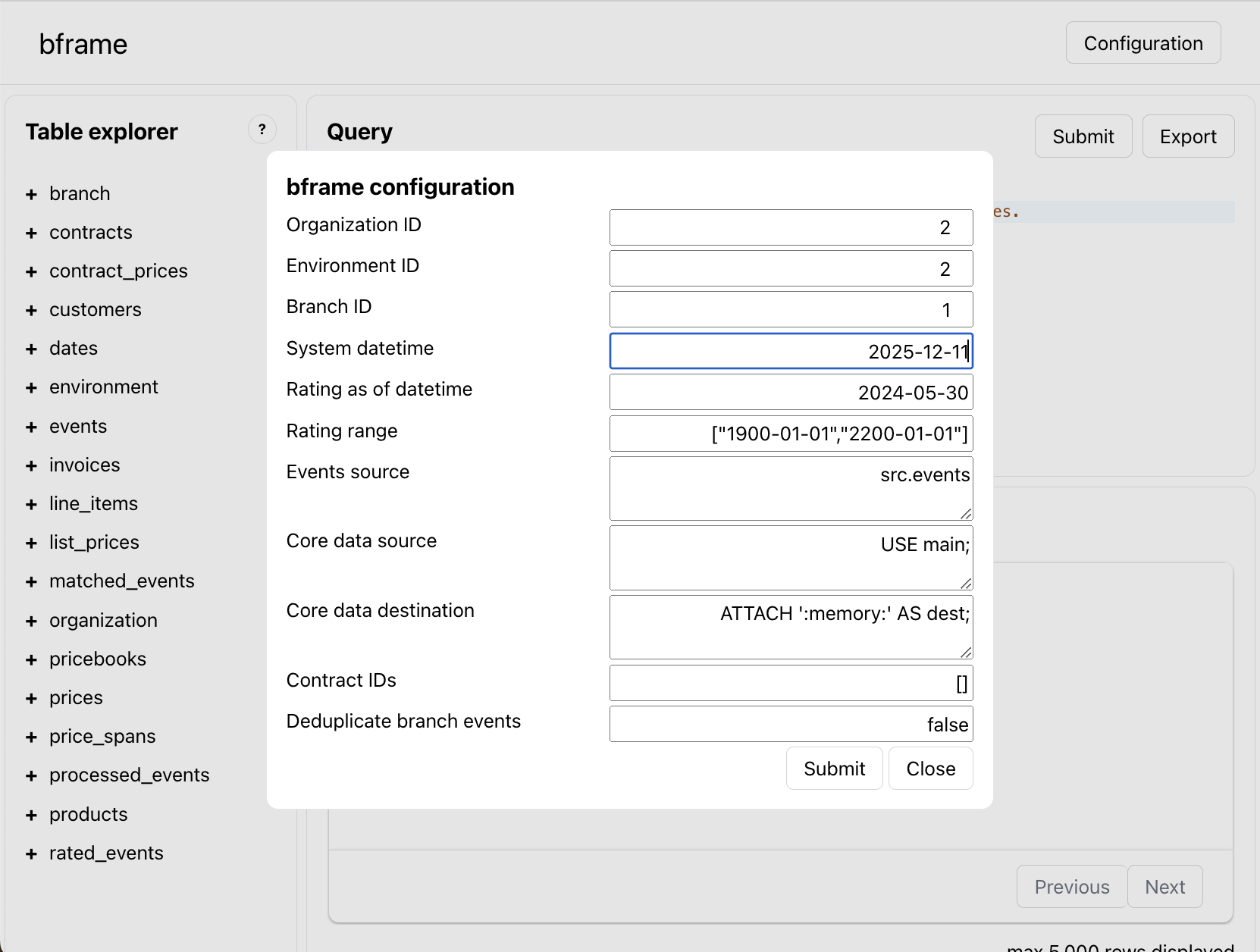The width and height of the screenshot is (1260, 952).
Task: Click the 'Table explorer' heading
Action: coord(102,132)
